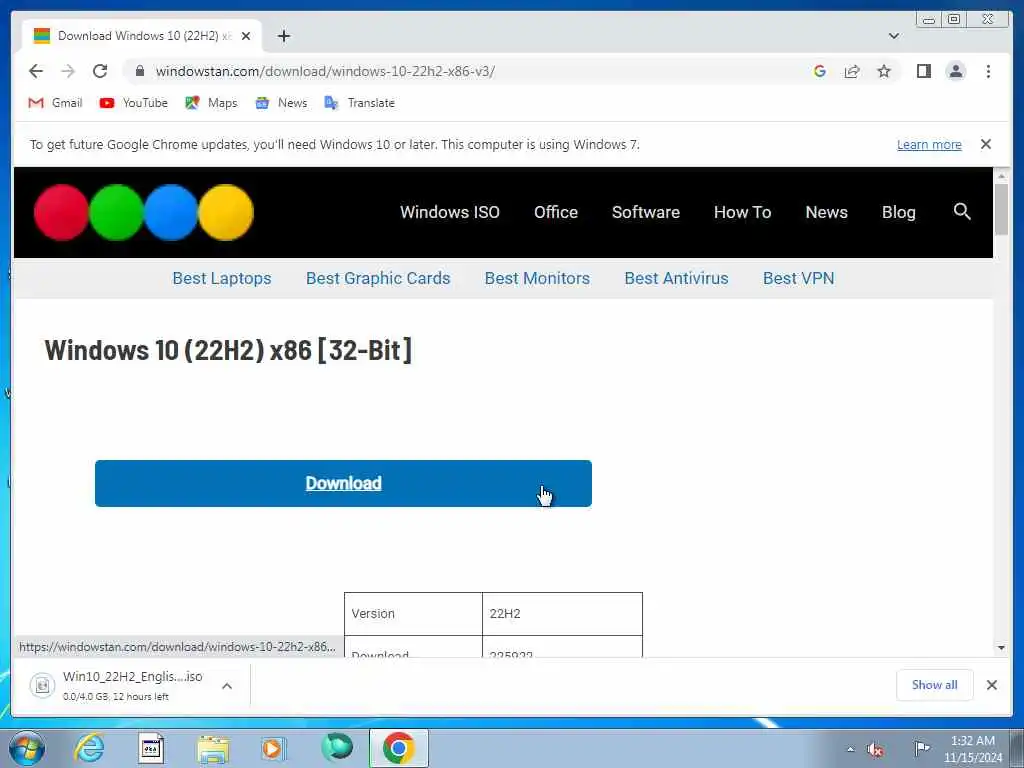Visit Best Monitors link
The width and height of the screenshot is (1024, 768).
[x=537, y=278]
